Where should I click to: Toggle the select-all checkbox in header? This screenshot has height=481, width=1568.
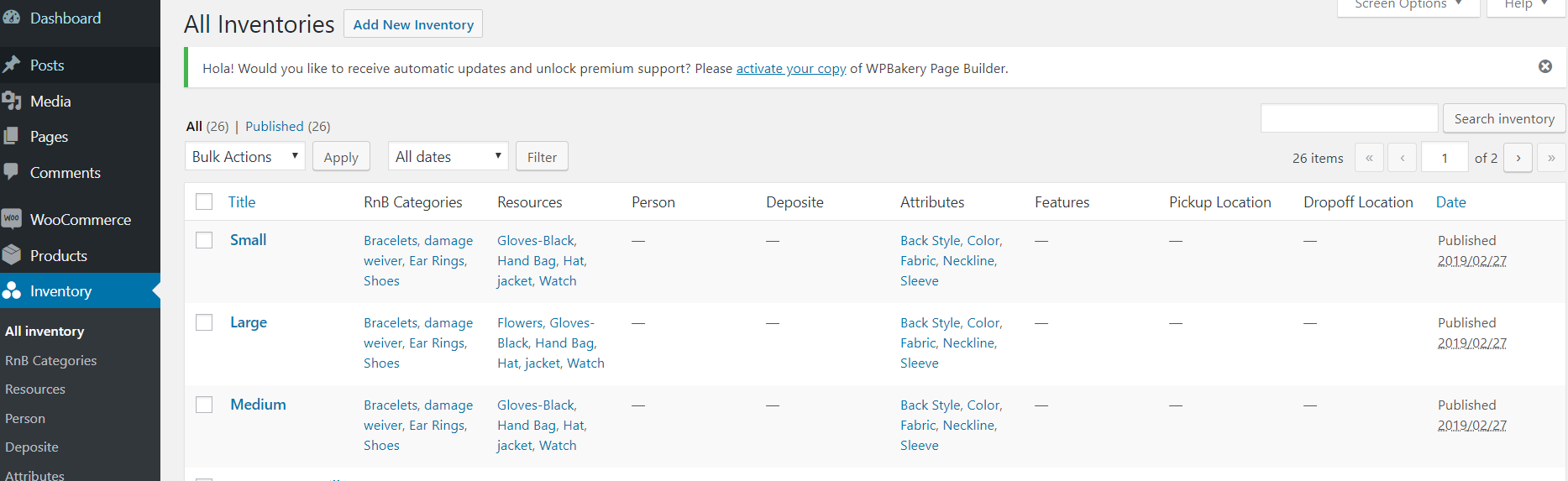point(204,201)
